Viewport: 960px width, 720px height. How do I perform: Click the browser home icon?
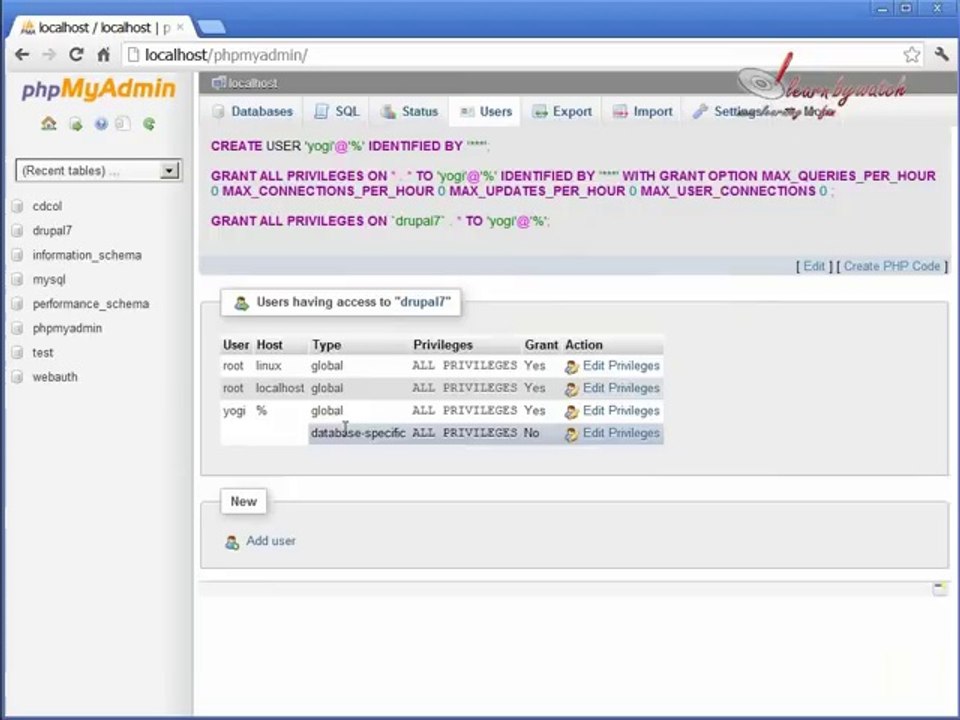point(103,54)
